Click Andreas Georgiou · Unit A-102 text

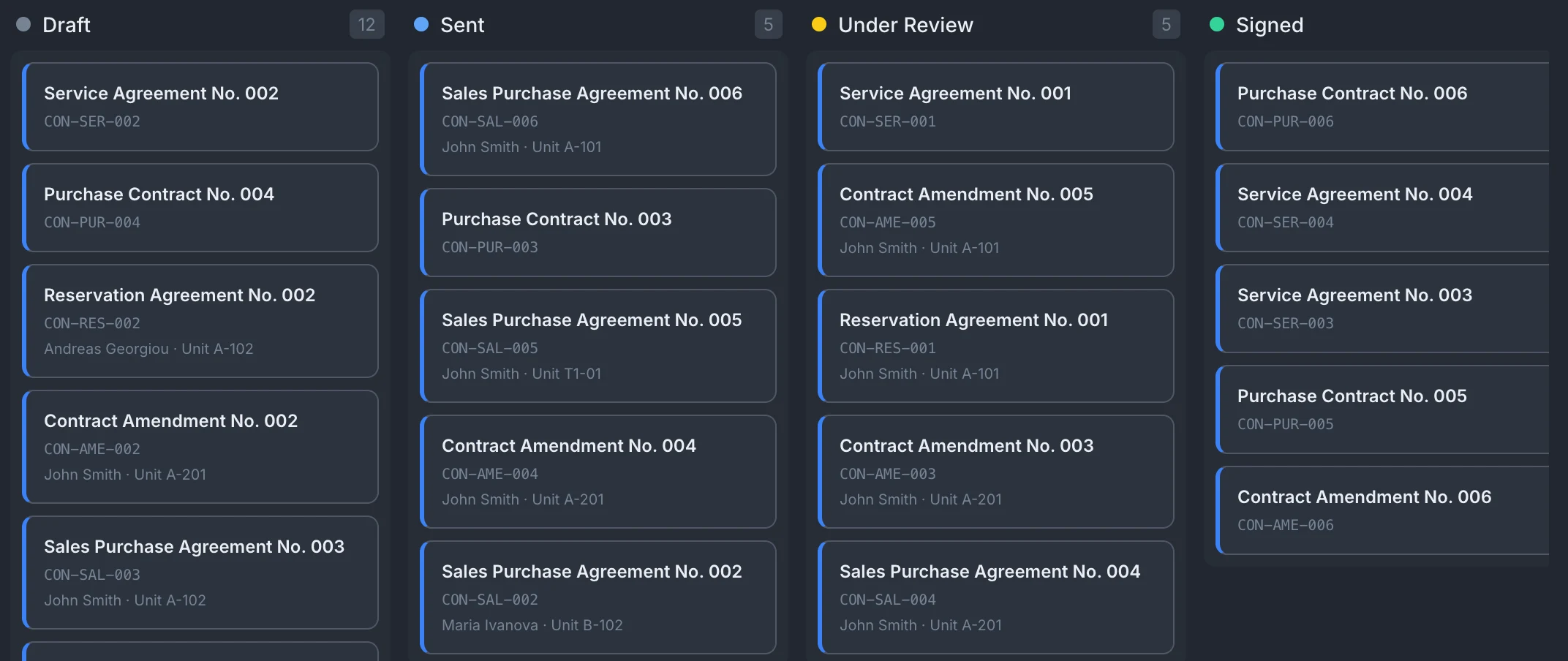click(x=148, y=349)
